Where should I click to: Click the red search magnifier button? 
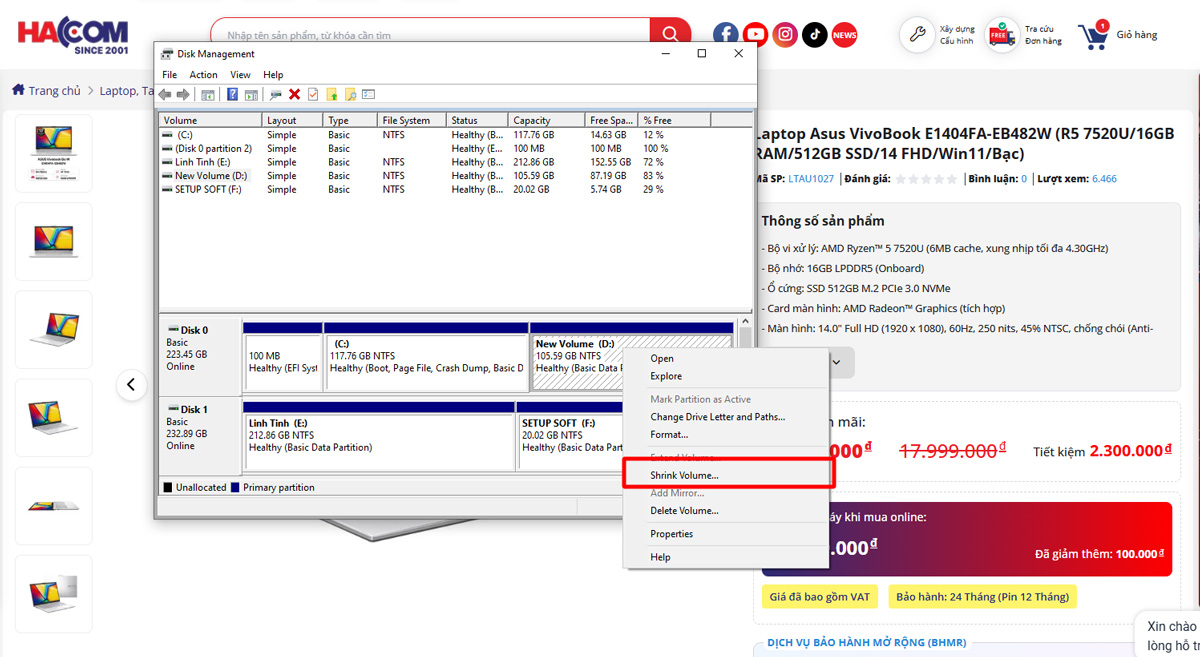pos(669,35)
